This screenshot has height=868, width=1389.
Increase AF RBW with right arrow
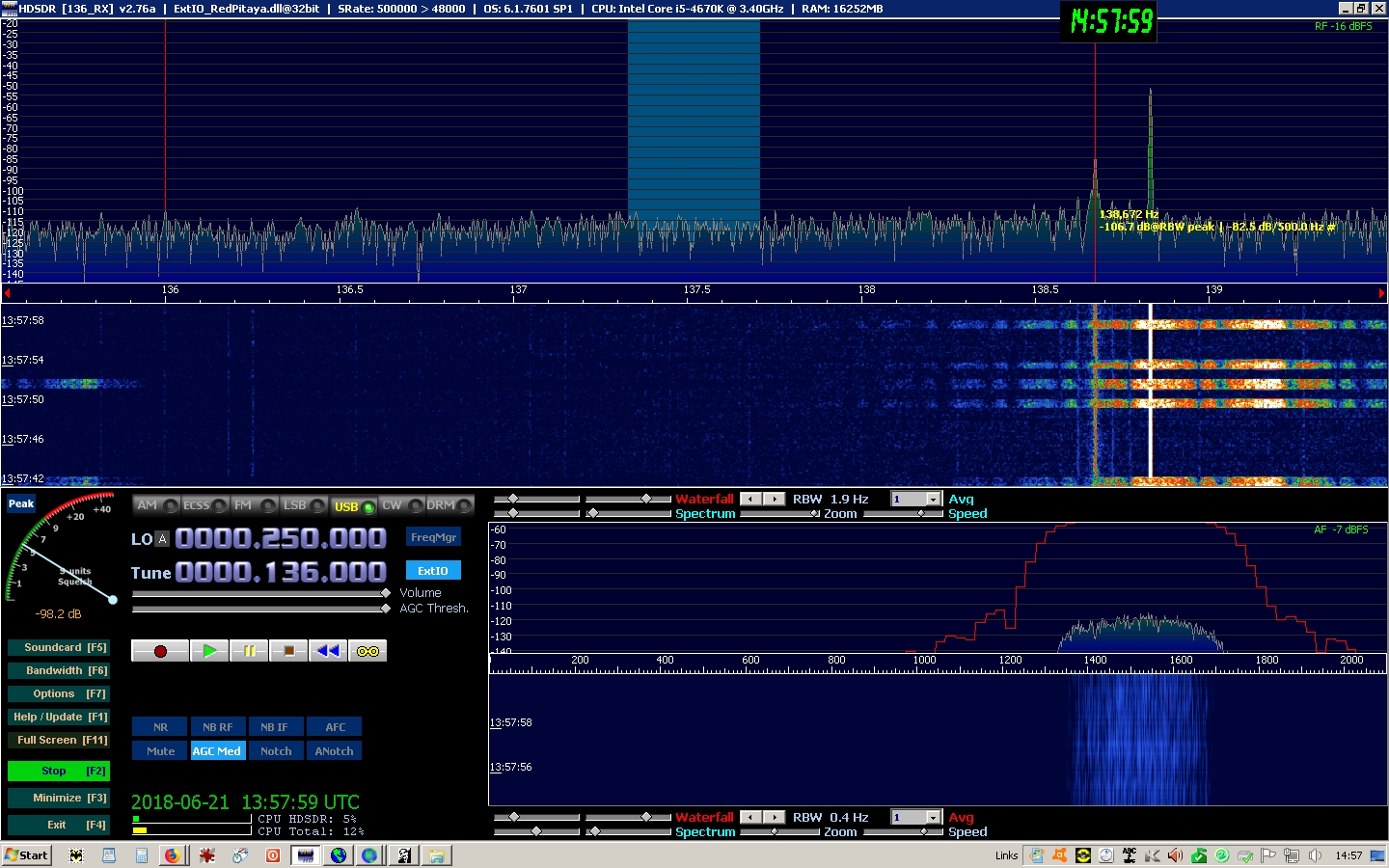click(775, 817)
